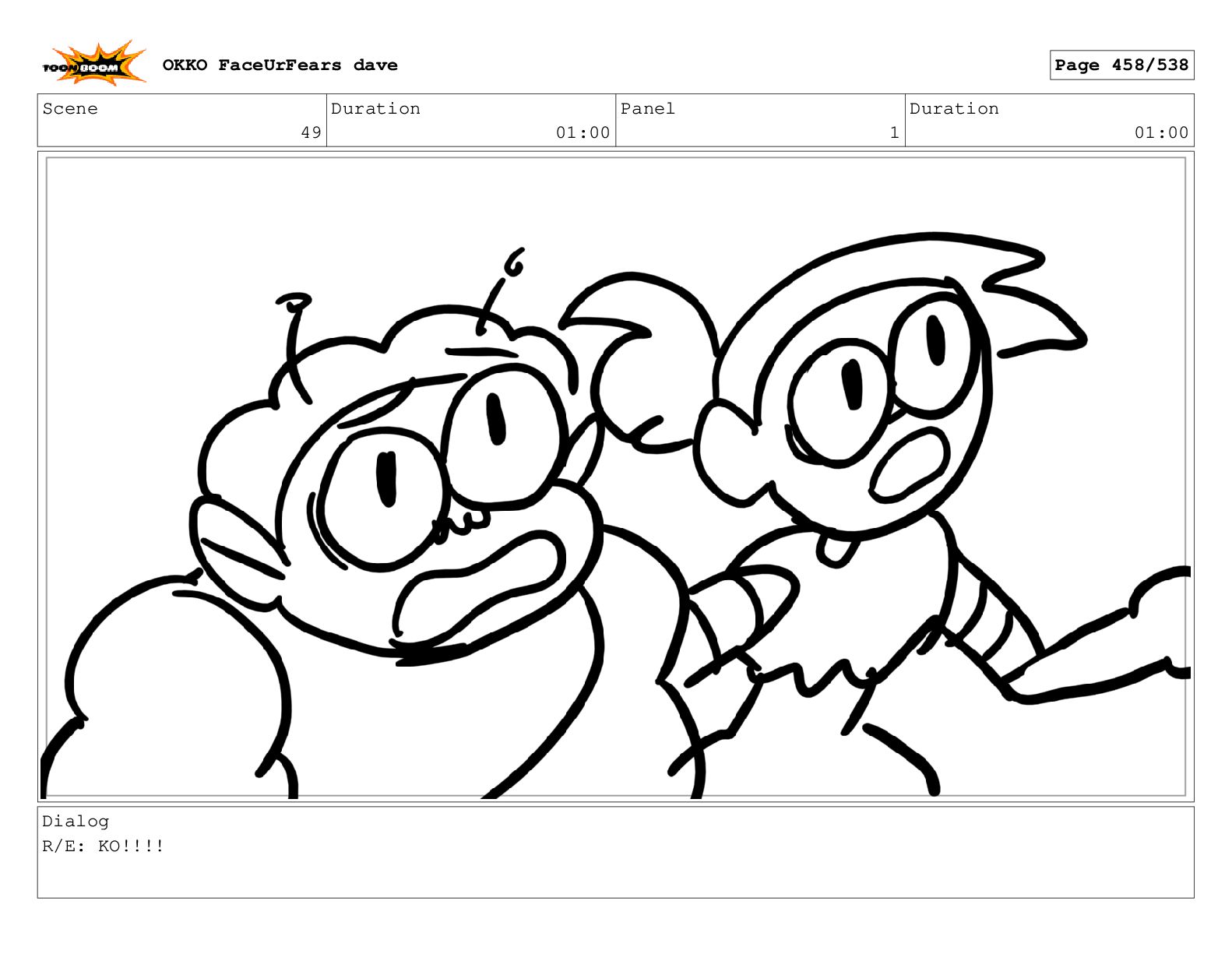
Task: Click the panel number '1'
Action: pos(894,132)
